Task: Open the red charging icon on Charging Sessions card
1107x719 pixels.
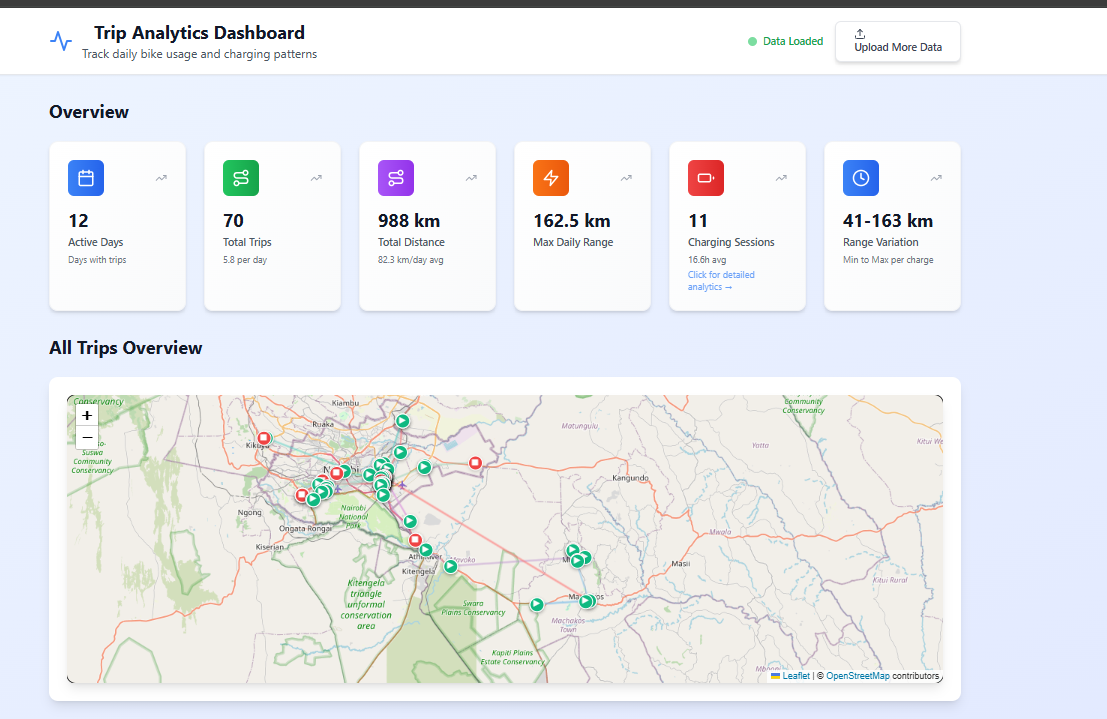Action: (705, 177)
